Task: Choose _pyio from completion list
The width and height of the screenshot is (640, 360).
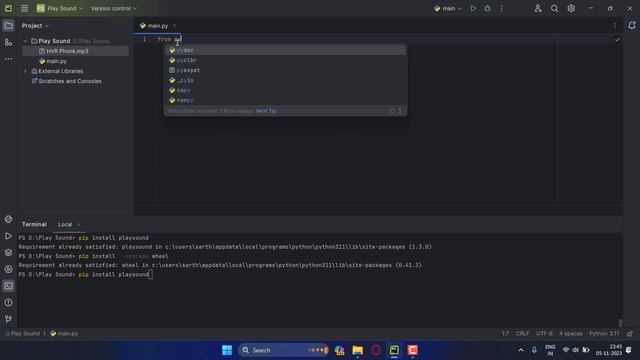Action: tap(285, 80)
